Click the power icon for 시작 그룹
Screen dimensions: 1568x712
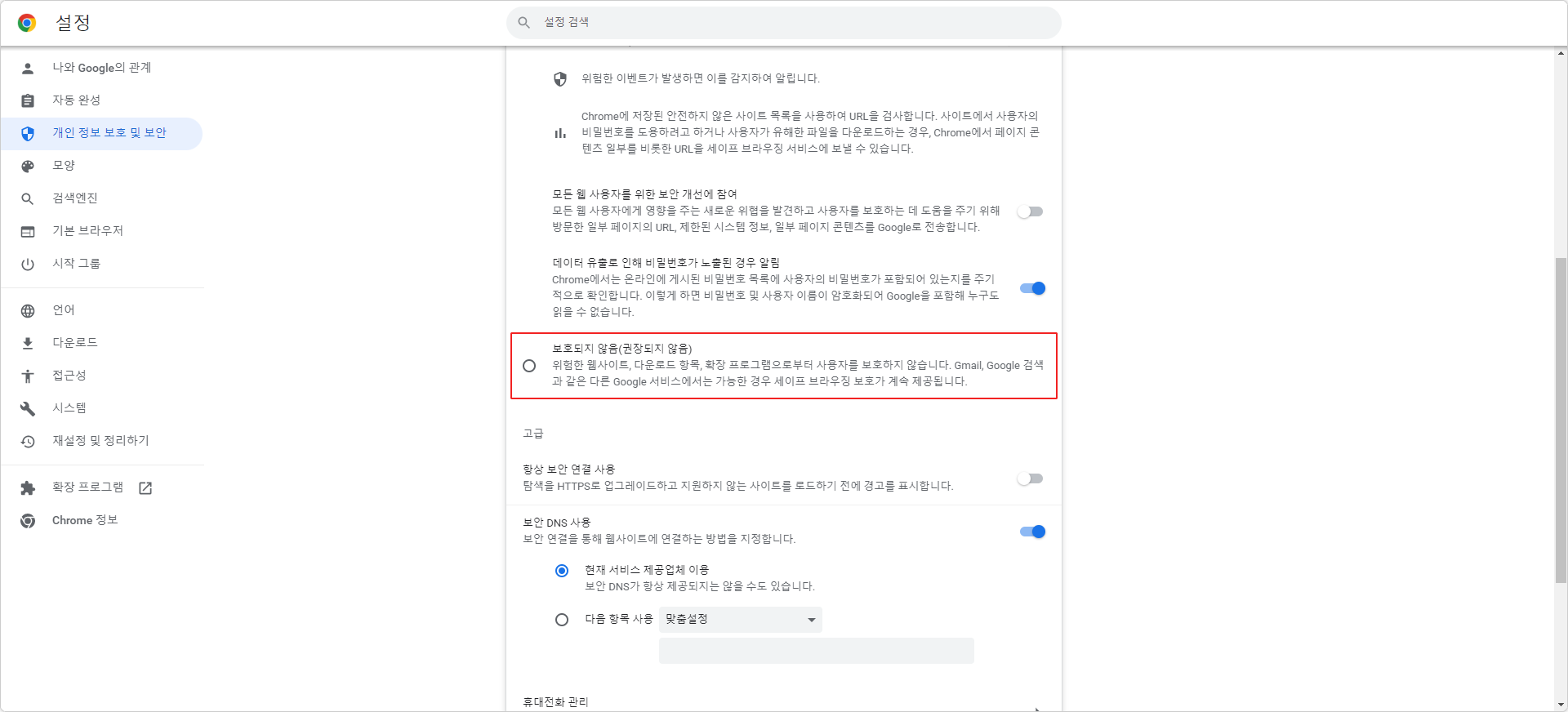tap(28, 265)
